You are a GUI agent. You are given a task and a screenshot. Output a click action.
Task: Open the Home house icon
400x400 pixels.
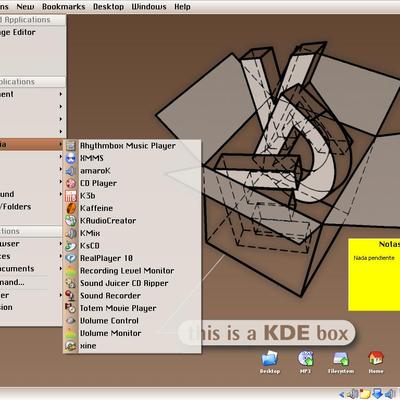point(376,362)
